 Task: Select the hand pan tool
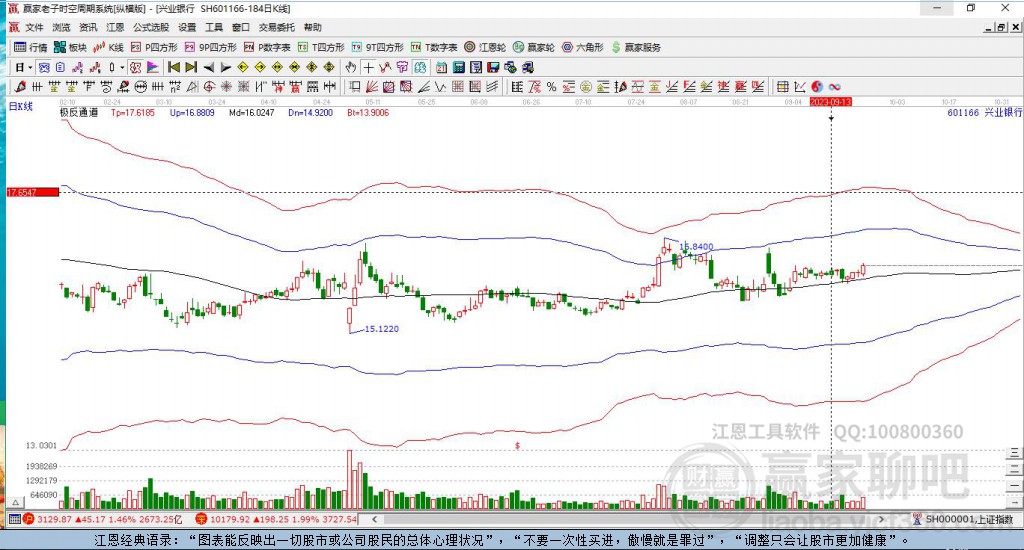pos(351,67)
